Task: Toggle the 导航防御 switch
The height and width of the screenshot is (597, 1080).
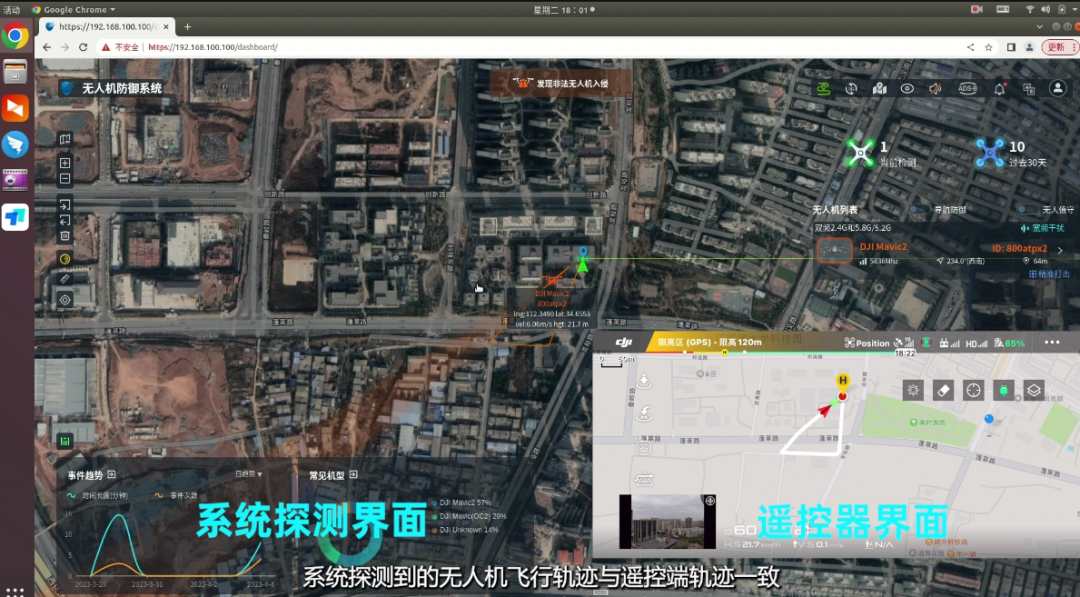Action: point(917,210)
